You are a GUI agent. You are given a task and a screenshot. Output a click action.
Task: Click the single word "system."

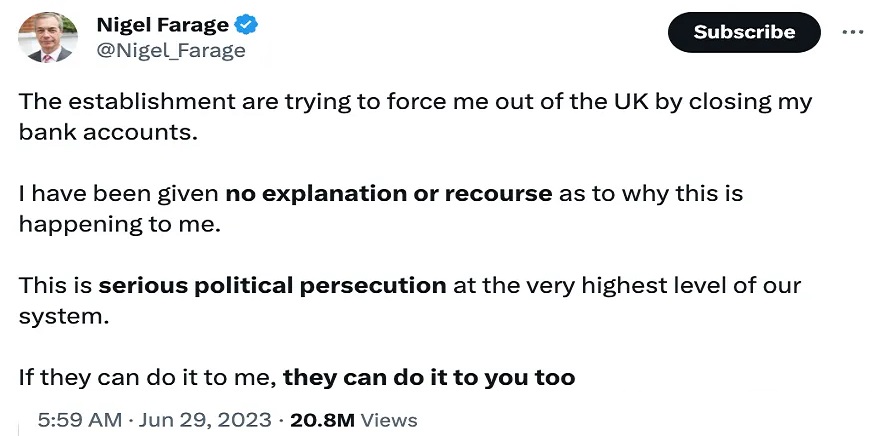59,315
